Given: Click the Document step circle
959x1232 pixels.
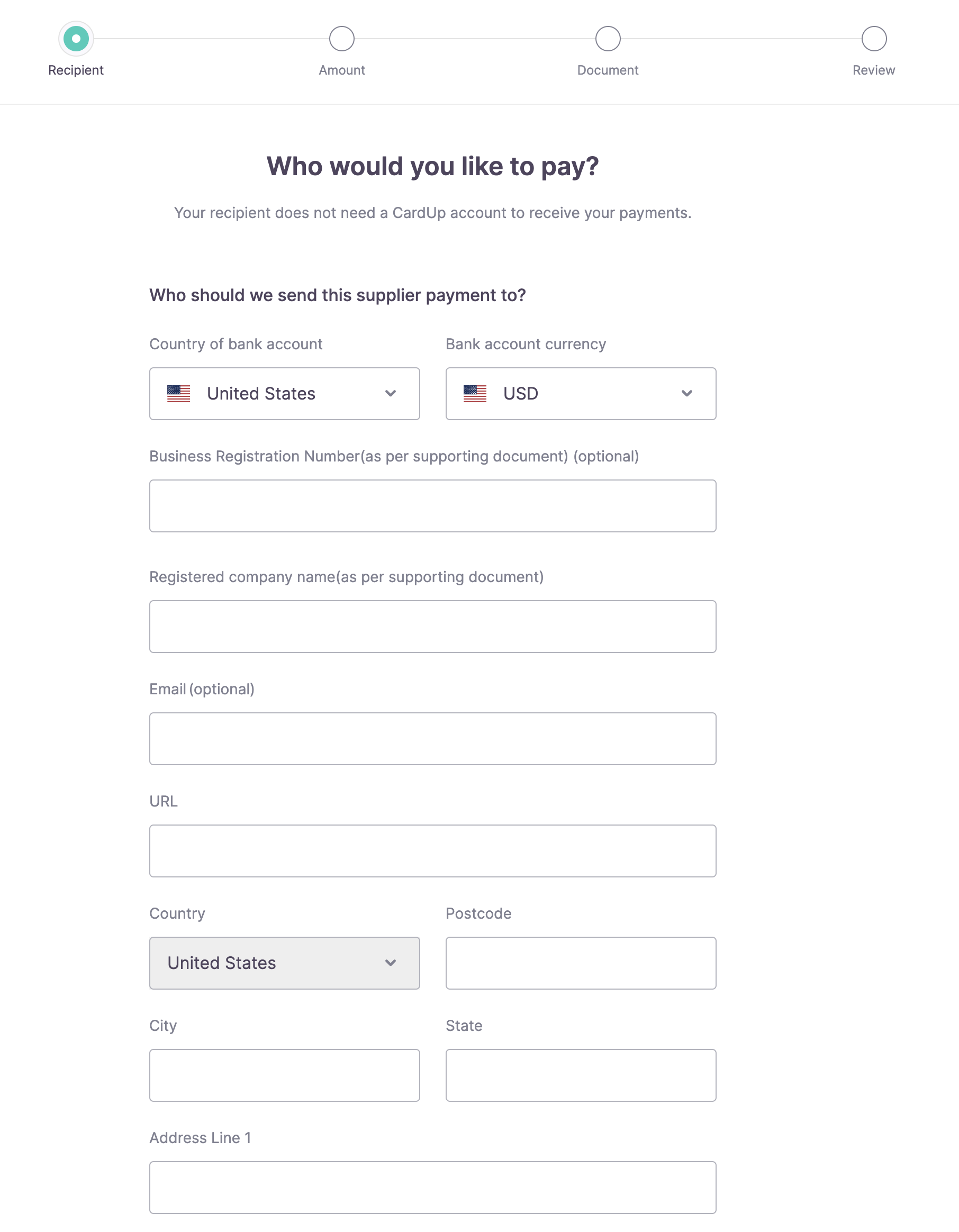Looking at the screenshot, I should click(608, 39).
